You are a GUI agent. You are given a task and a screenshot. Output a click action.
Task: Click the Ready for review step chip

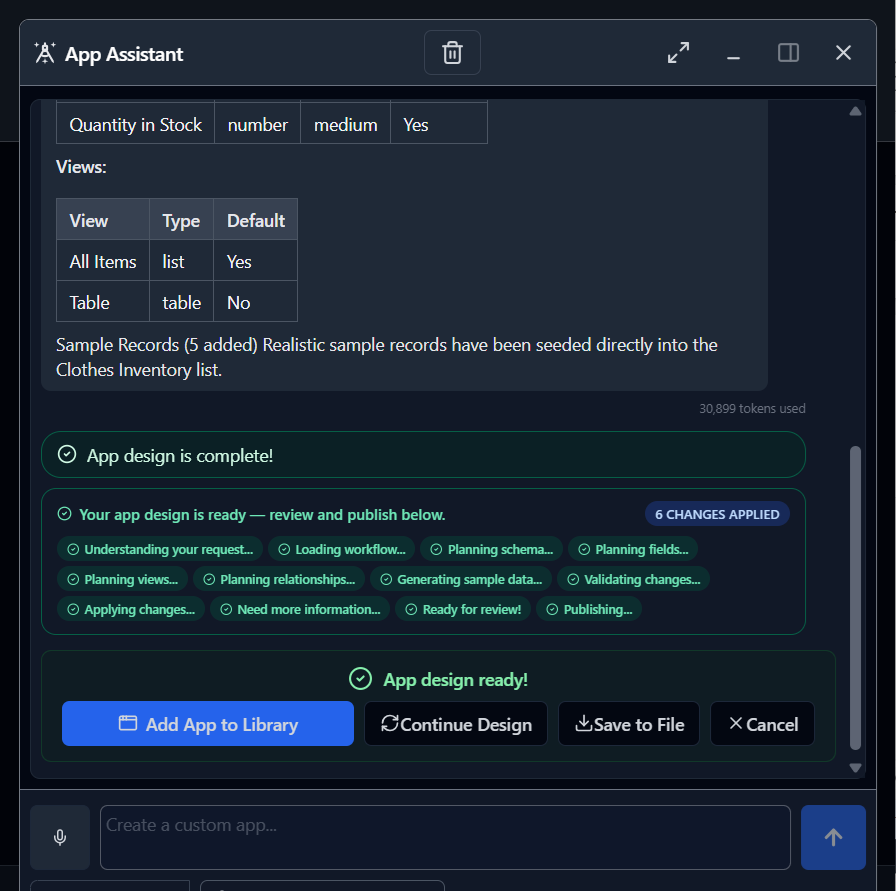click(x=463, y=609)
